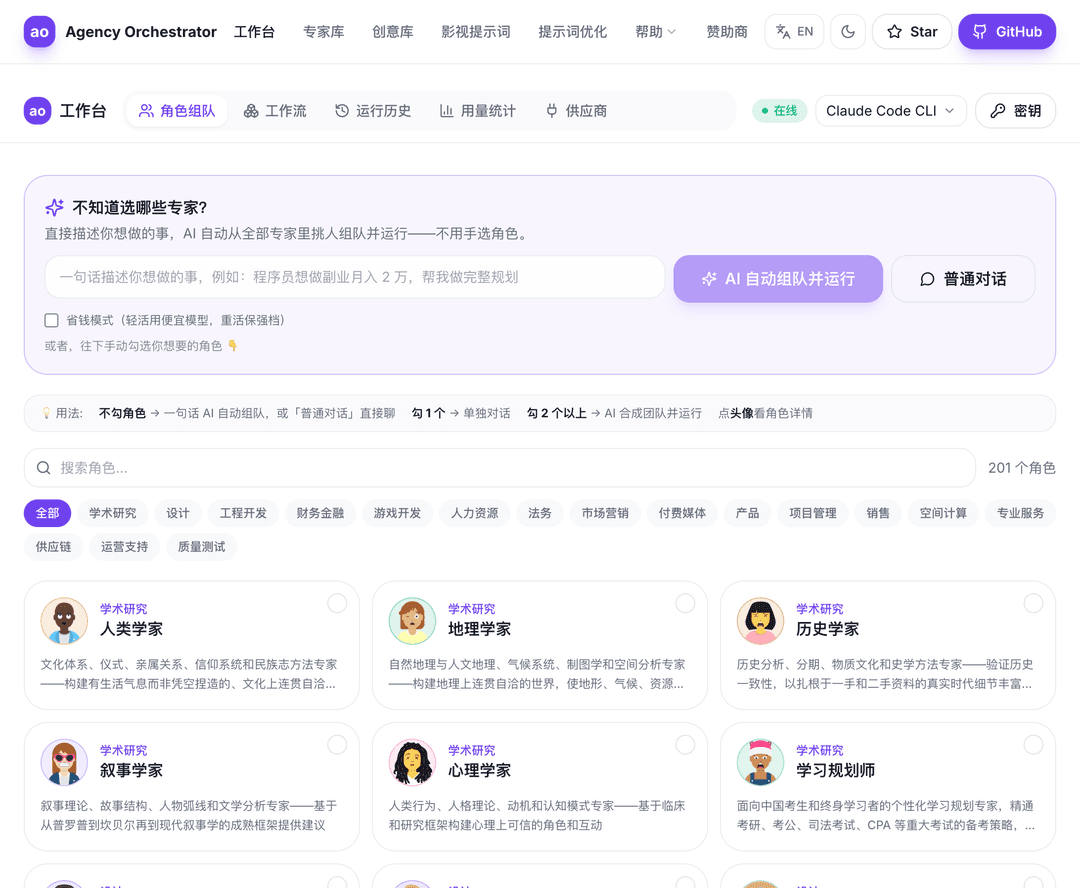Click 普通对话 button

(963, 279)
